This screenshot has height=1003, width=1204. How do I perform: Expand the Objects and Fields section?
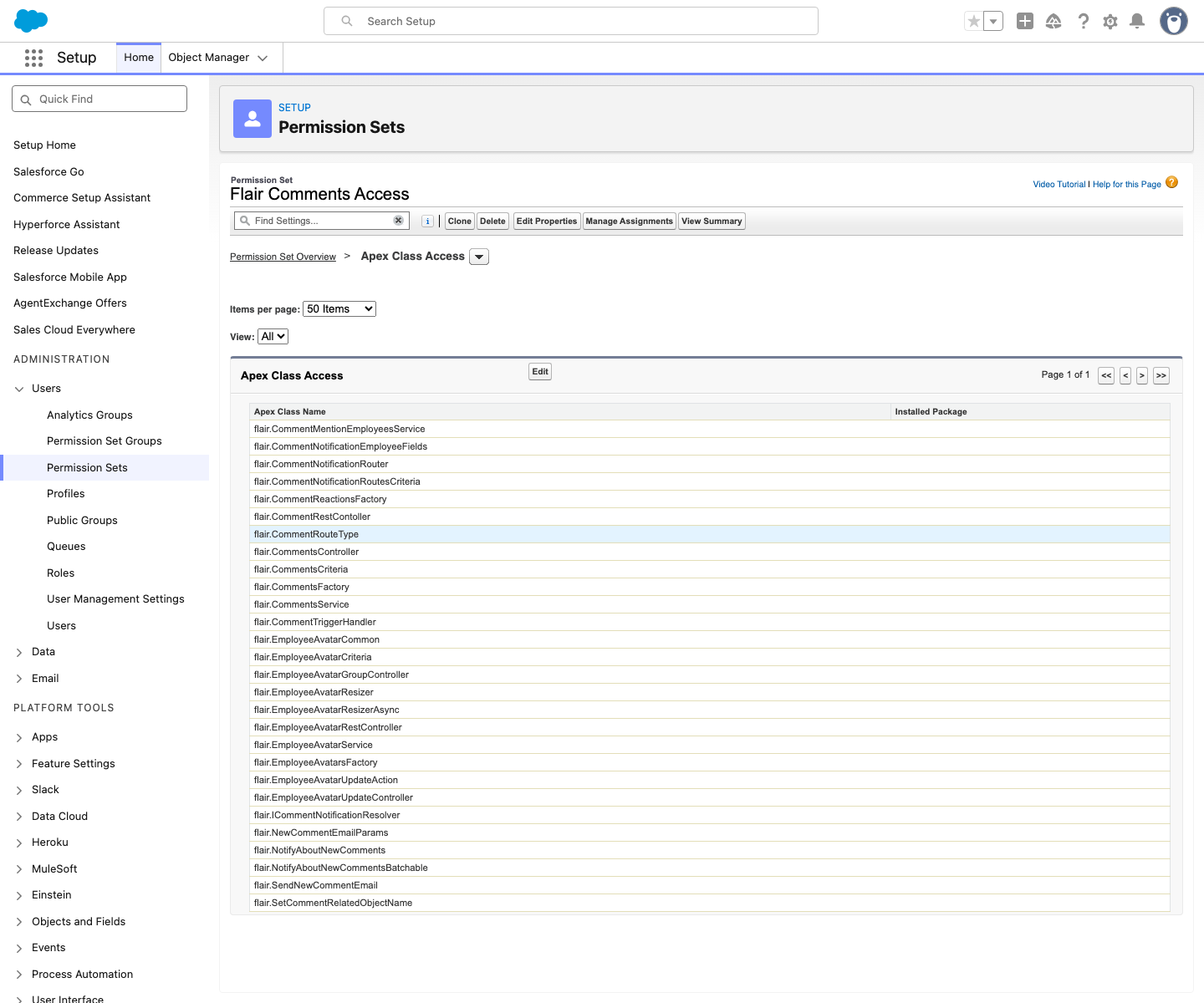(19, 922)
